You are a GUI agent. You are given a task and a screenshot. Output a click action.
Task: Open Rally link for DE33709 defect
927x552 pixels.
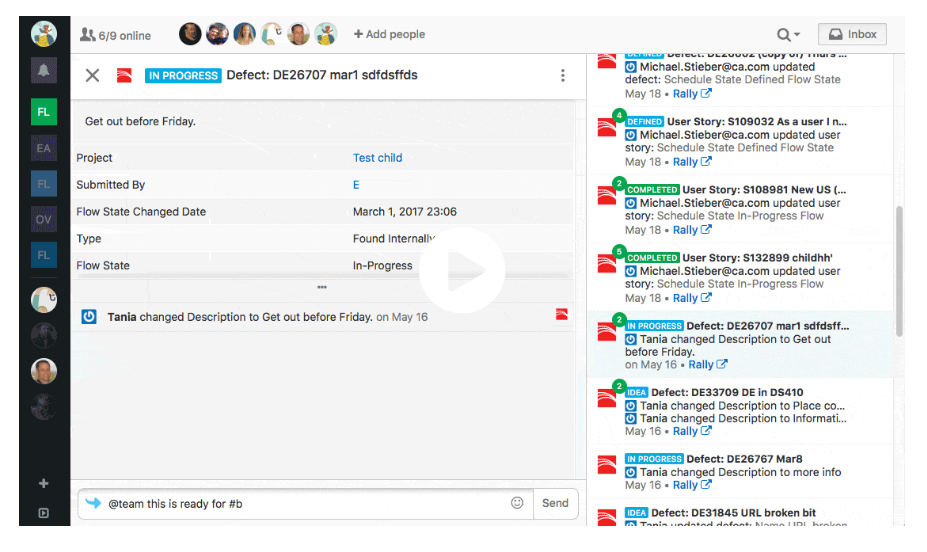(x=692, y=431)
